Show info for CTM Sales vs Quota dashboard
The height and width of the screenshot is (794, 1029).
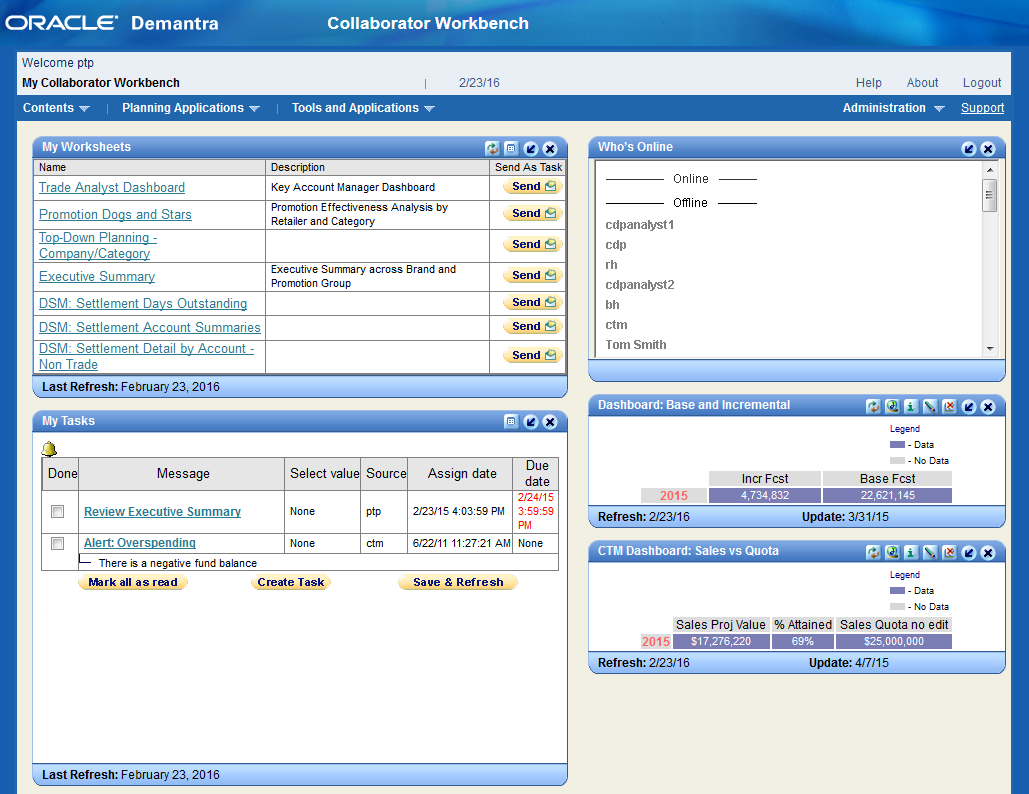(x=911, y=553)
